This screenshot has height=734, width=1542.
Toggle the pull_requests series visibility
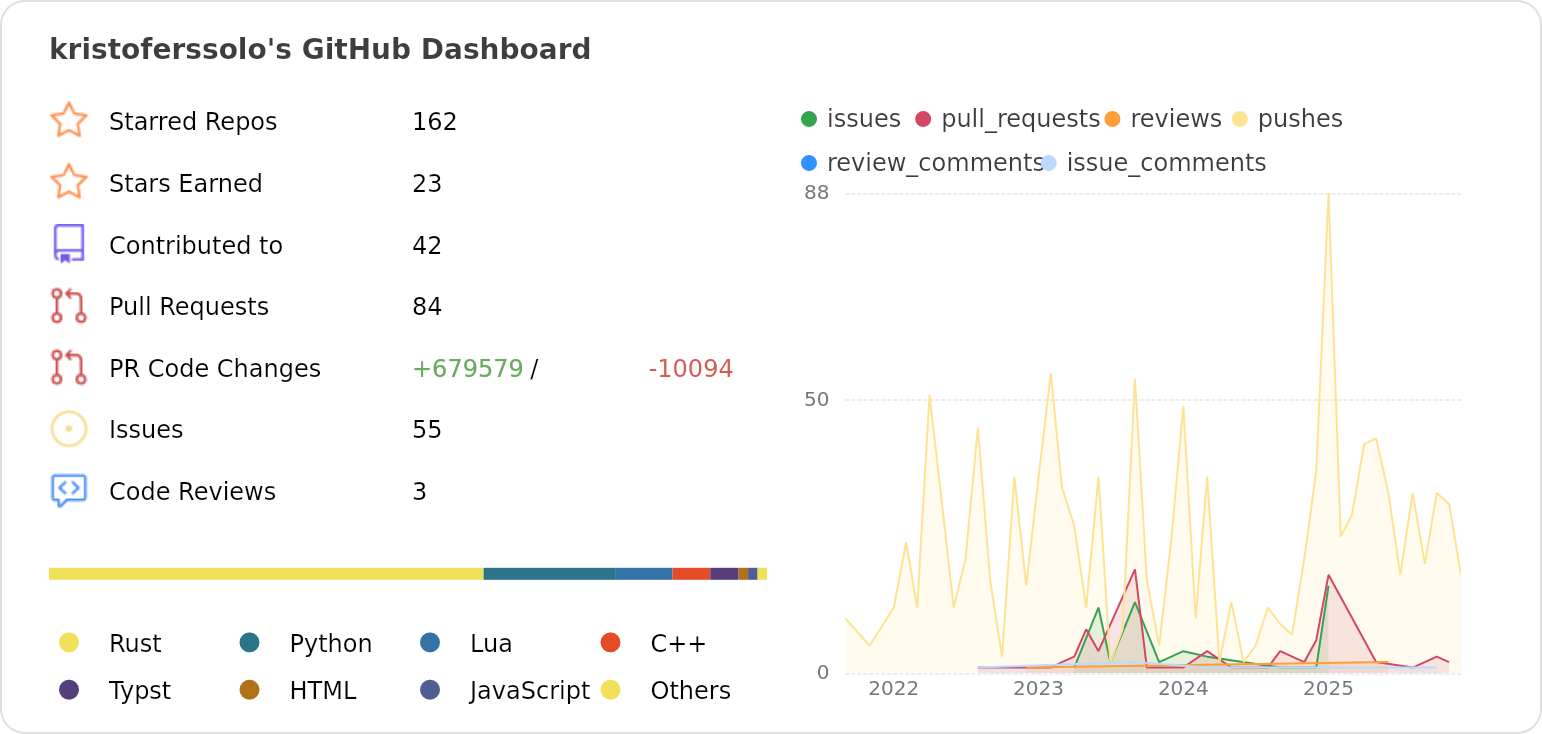click(x=1012, y=118)
